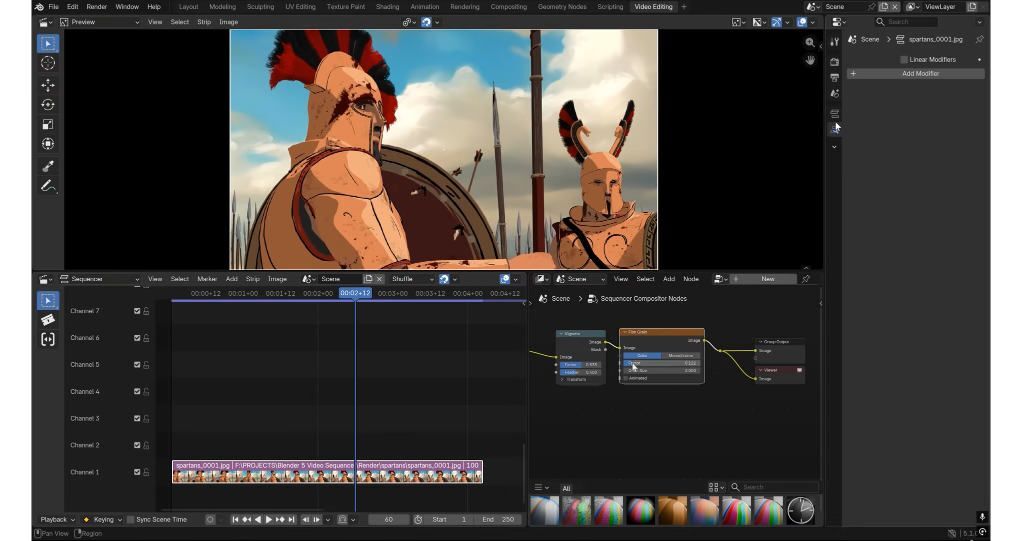Switch to the Compositing workspace tab
Image resolution: width=1022 pixels, height=541 pixels.
point(508,7)
